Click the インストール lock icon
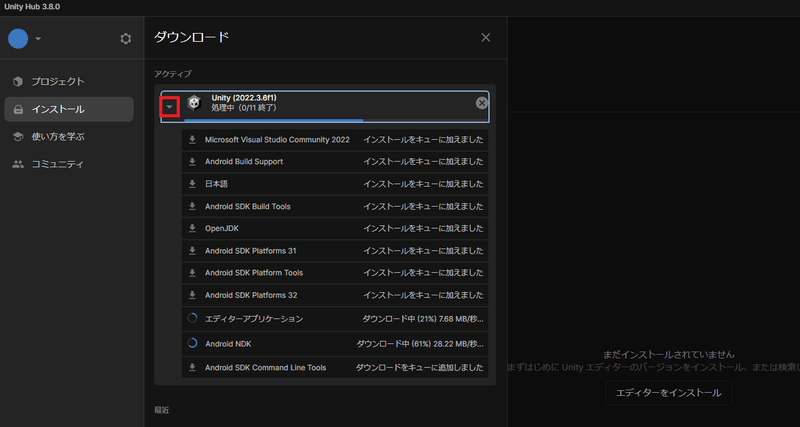Viewport: 800px width, 427px height. [18, 109]
